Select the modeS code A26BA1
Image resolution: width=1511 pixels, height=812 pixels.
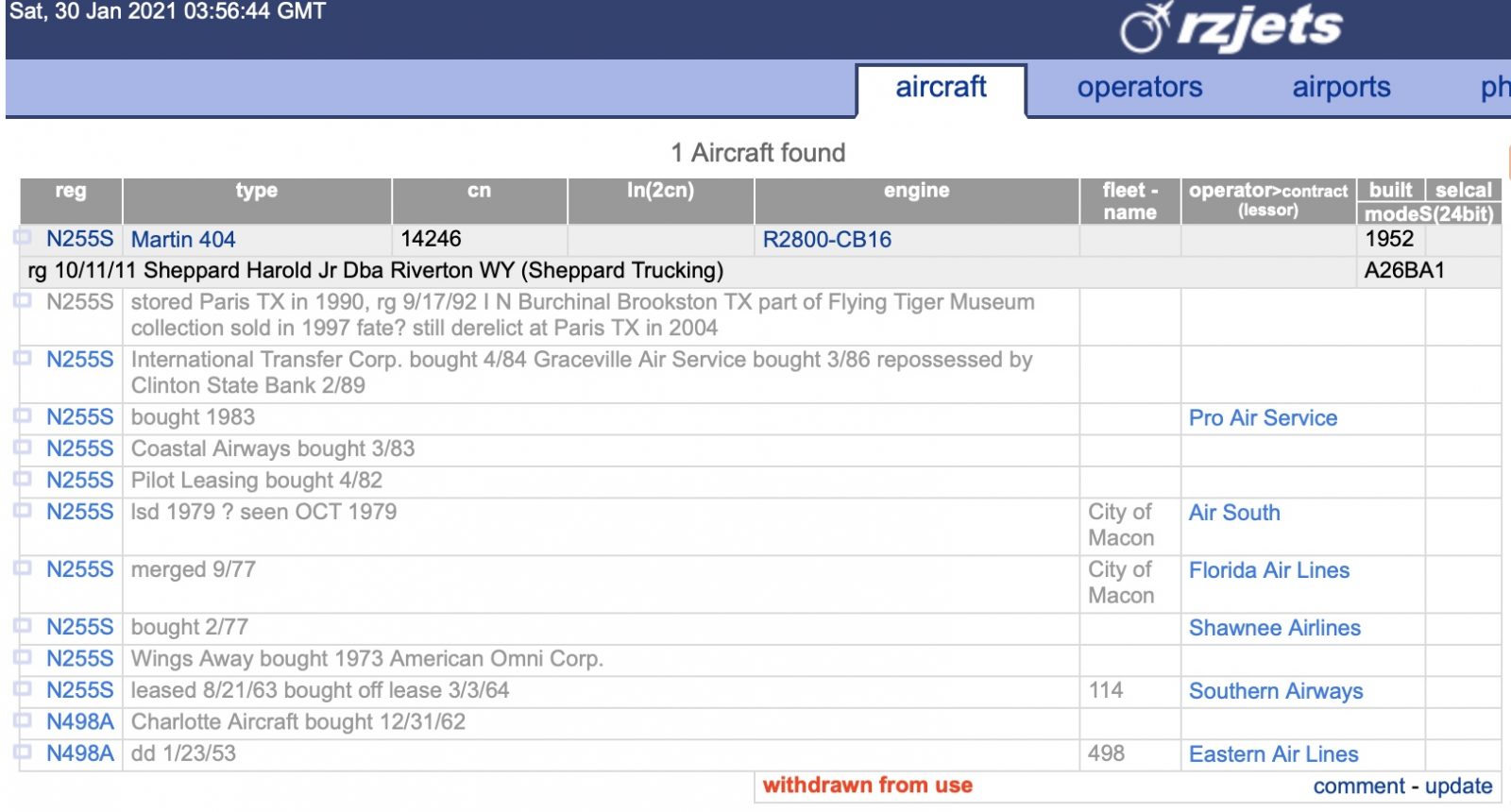(x=1404, y=271)
